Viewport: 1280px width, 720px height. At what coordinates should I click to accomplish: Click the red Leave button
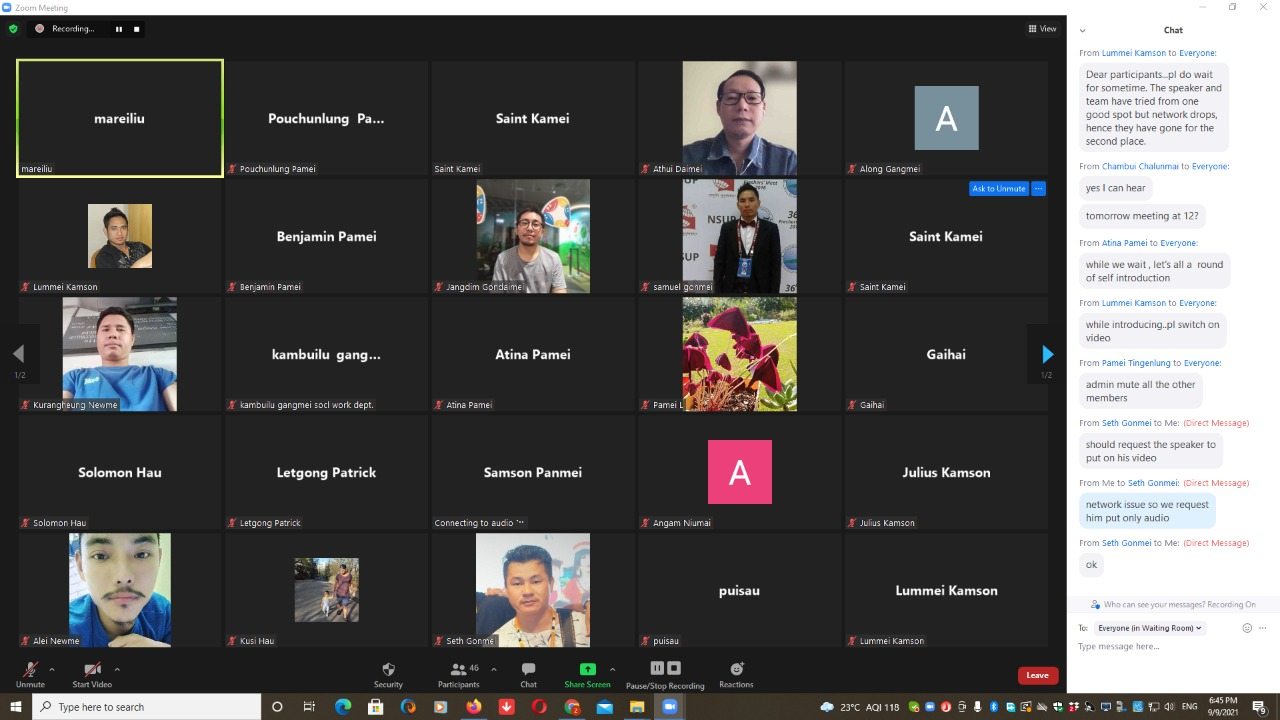[1037, 675]
